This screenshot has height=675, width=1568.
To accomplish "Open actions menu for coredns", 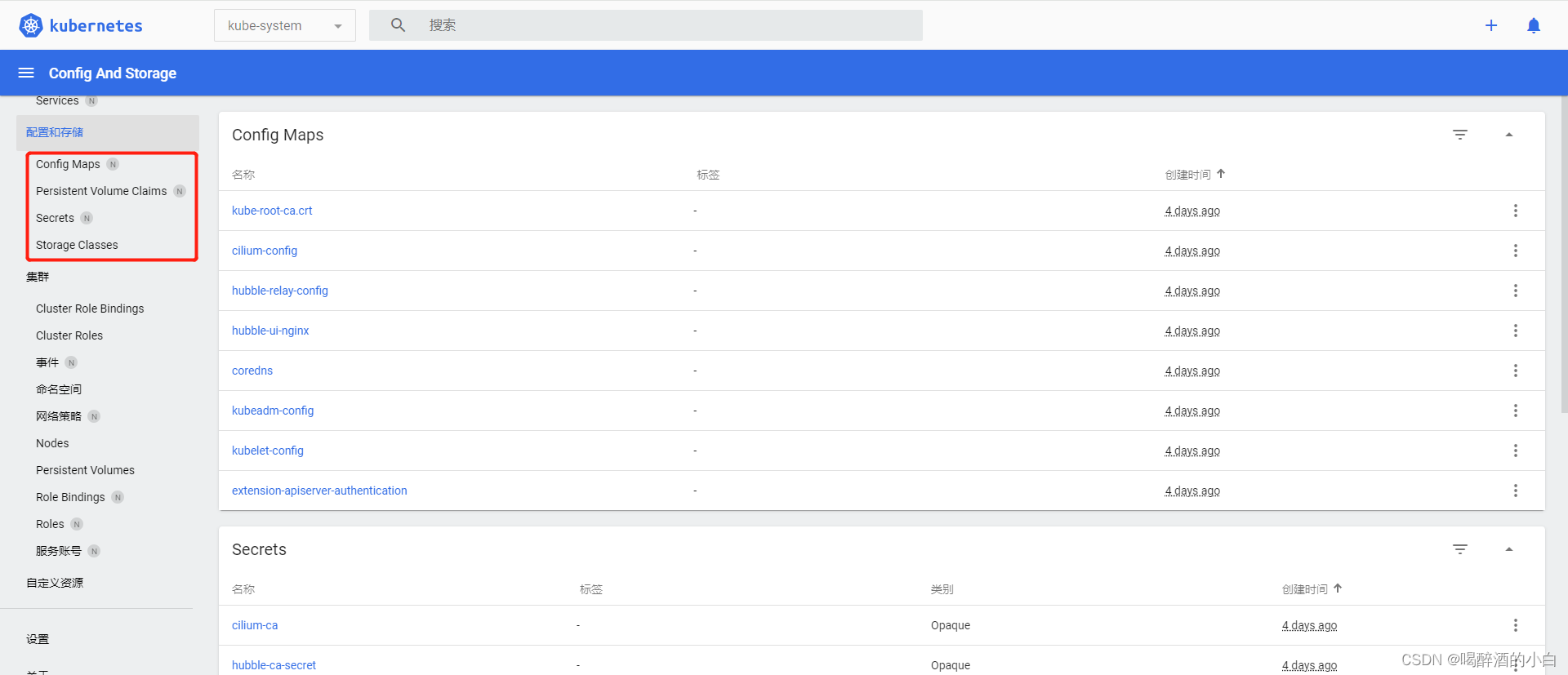I will pos(1516,371).
